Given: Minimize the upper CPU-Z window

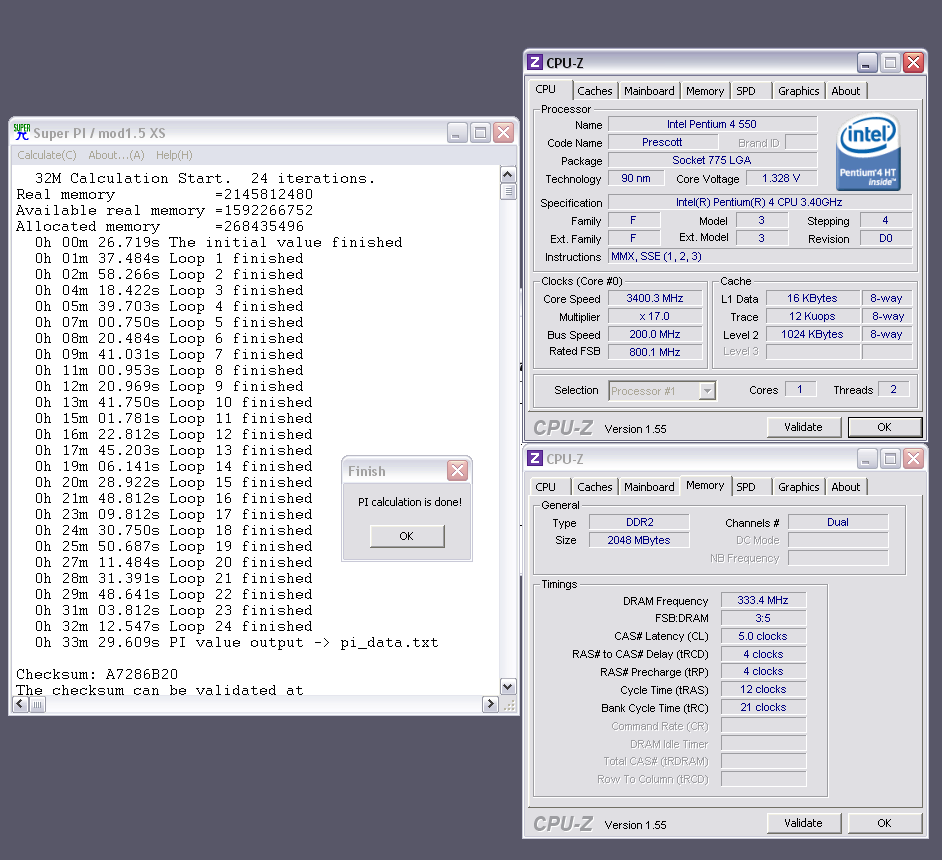Looking at the screenshot, I should click(866, 62).
